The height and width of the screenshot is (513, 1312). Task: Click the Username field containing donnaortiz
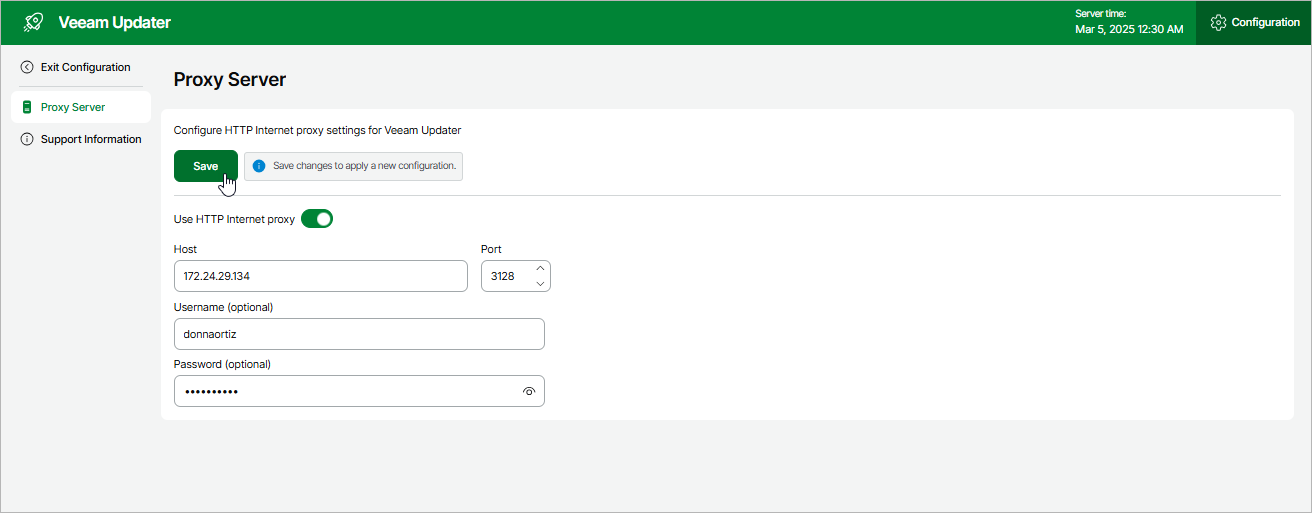[x=359, y=334]
